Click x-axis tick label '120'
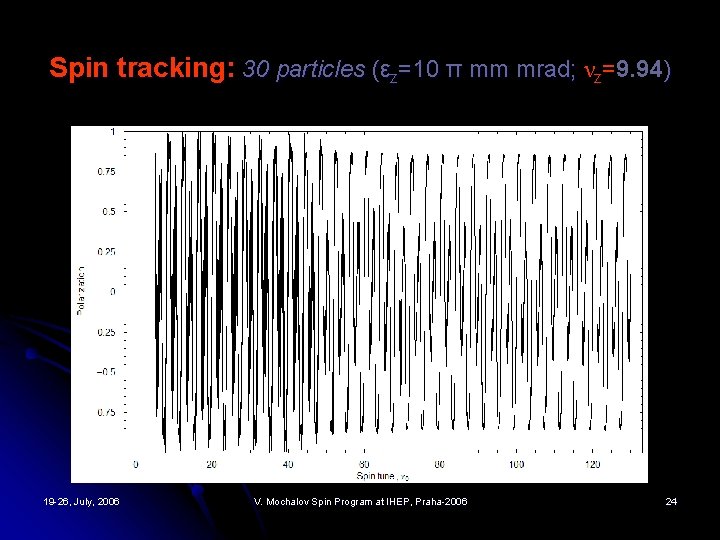This screenshot has width=720, height=540. [x=592, y=464]
